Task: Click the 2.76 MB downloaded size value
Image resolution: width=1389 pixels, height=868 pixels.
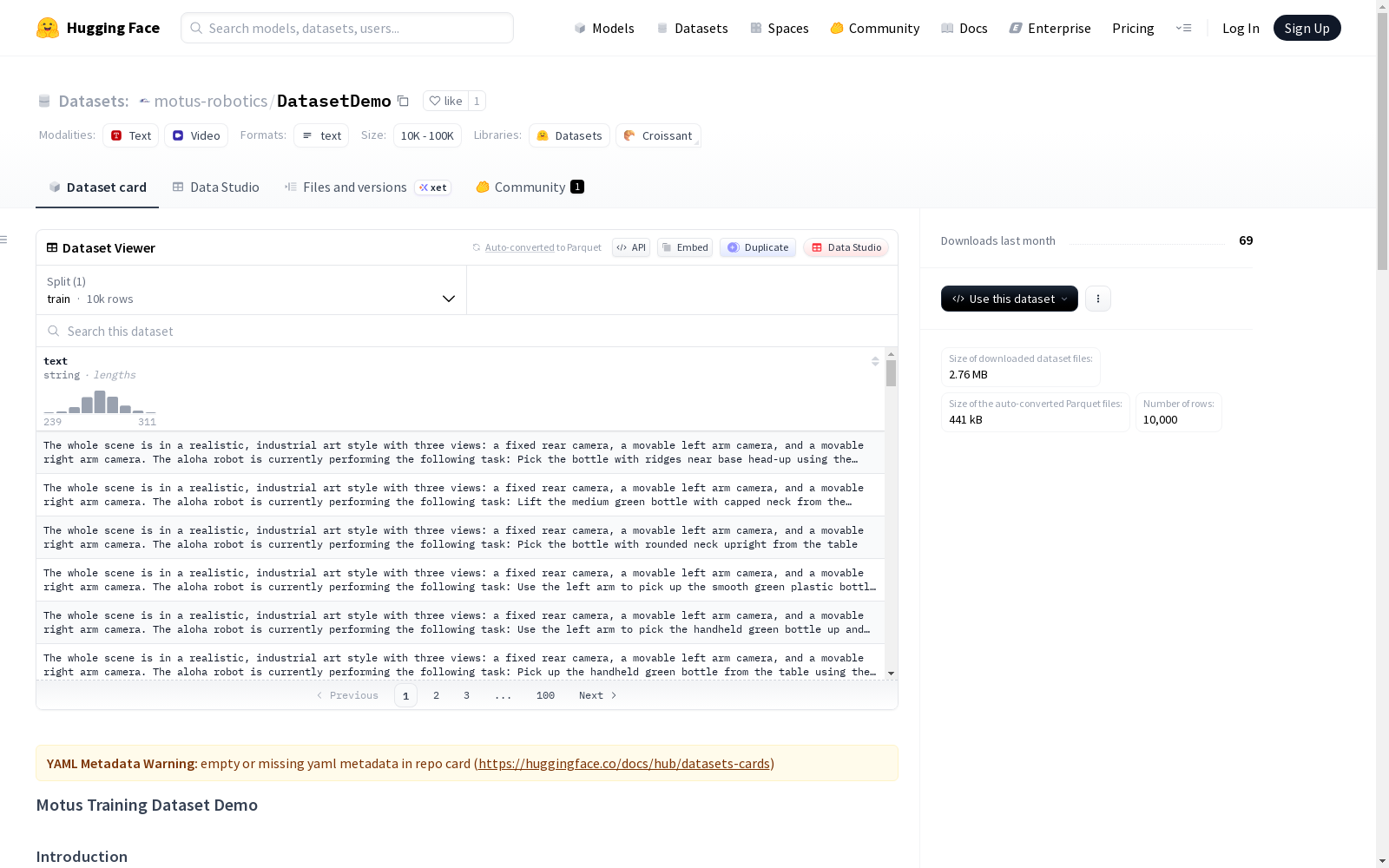Action: (968, 375)
